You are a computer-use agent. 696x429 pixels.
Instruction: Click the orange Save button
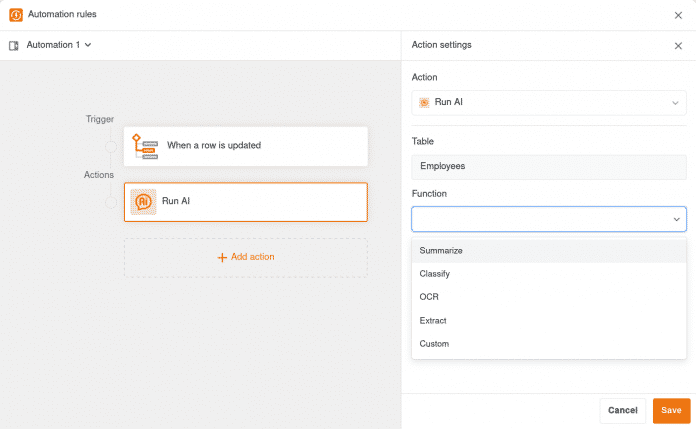pyautogui.click(x=671, y=410)
